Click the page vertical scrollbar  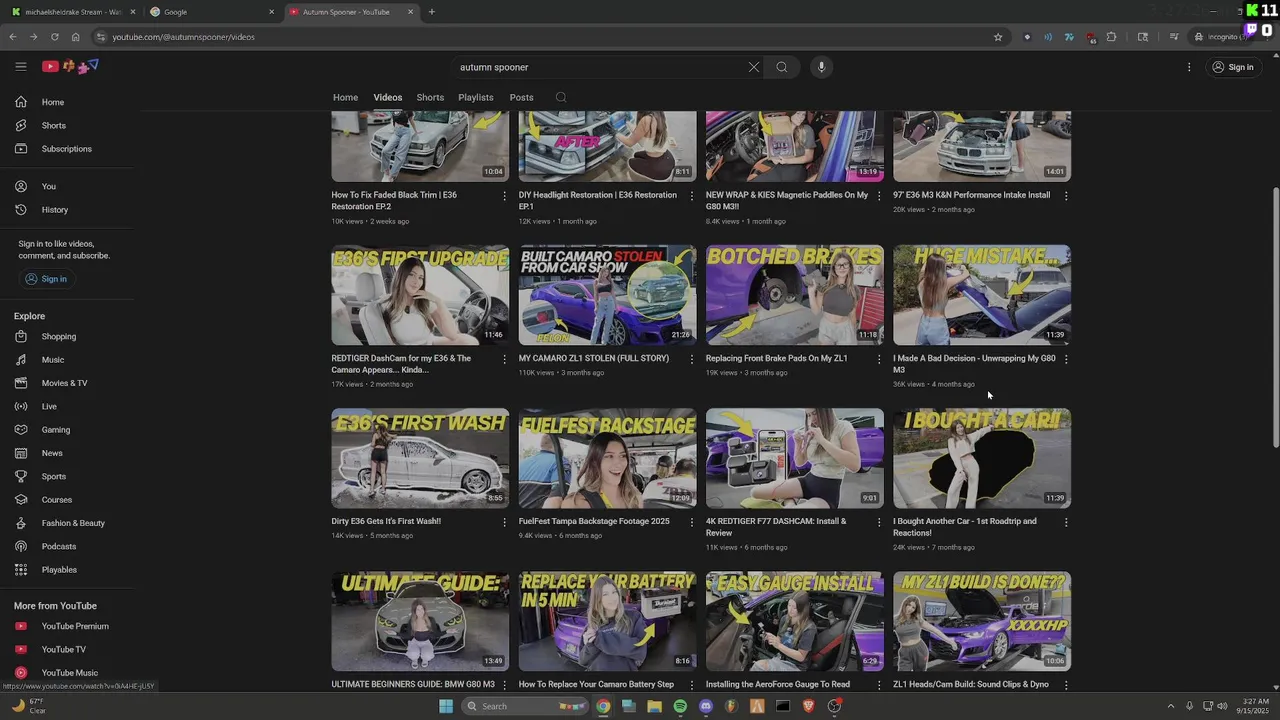(x=1275, y=315)
